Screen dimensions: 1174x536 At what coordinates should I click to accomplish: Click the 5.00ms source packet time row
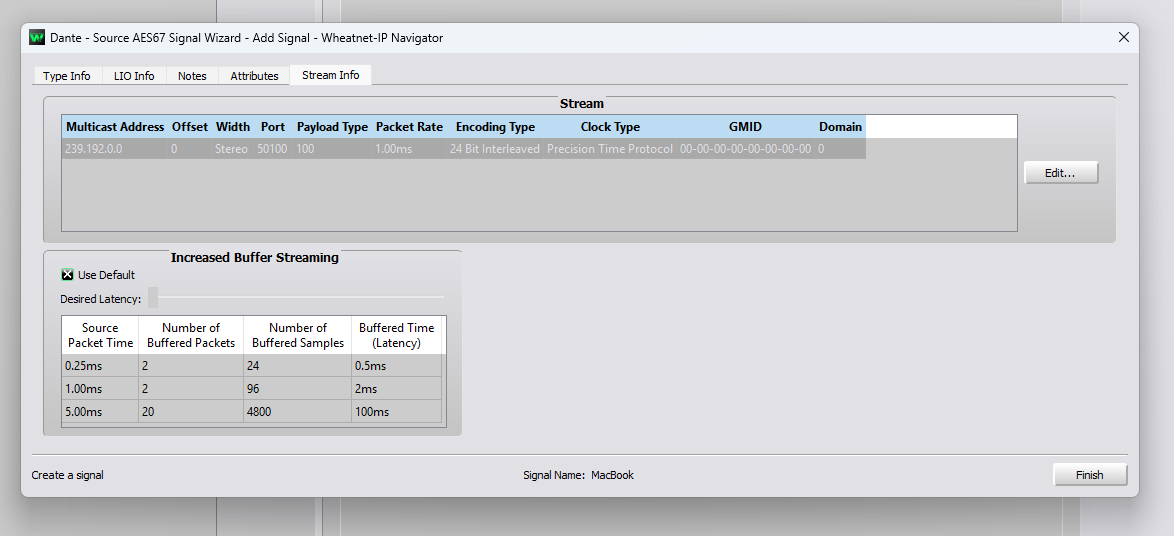[252, 412]
